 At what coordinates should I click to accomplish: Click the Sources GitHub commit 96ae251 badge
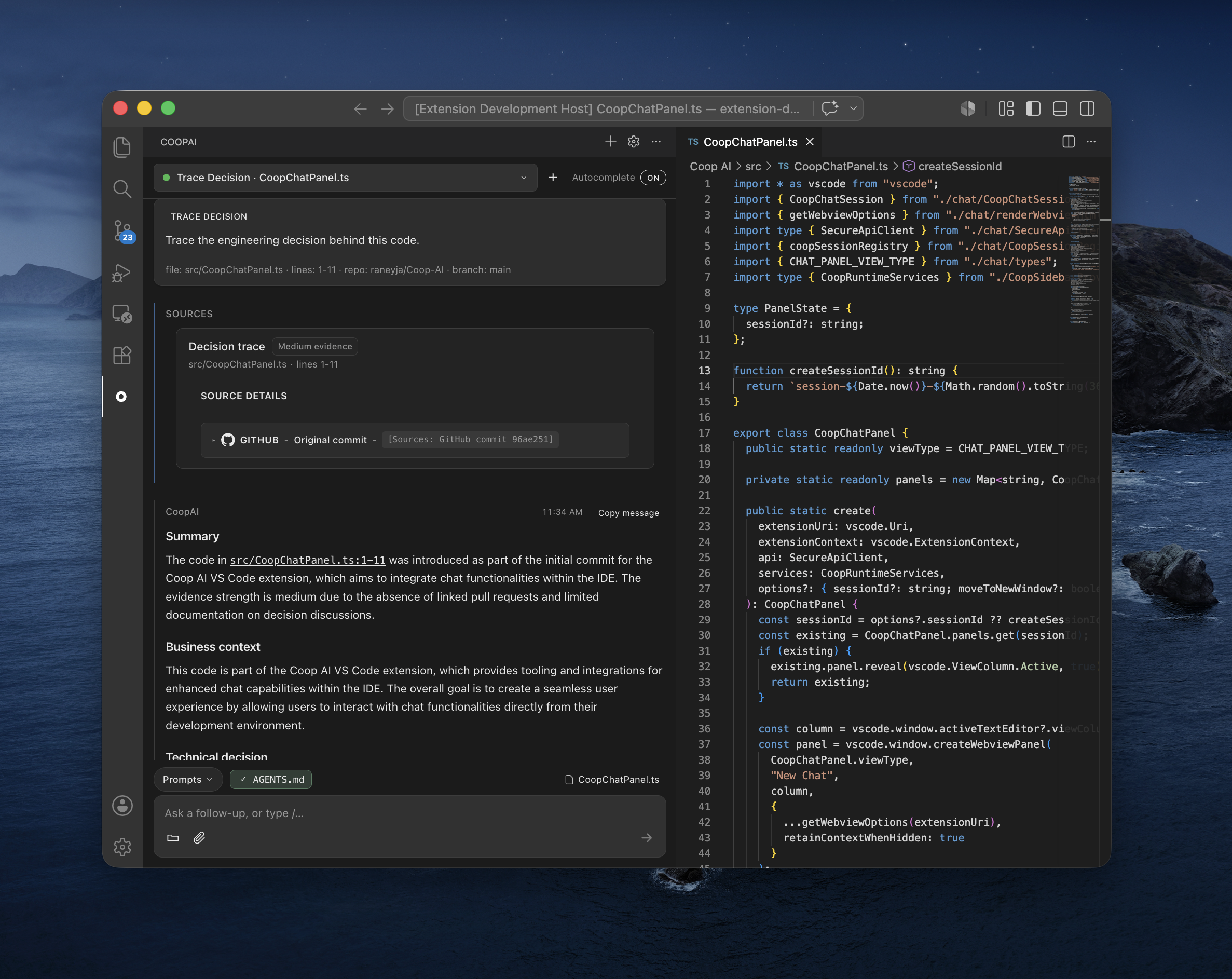(470, 439)
